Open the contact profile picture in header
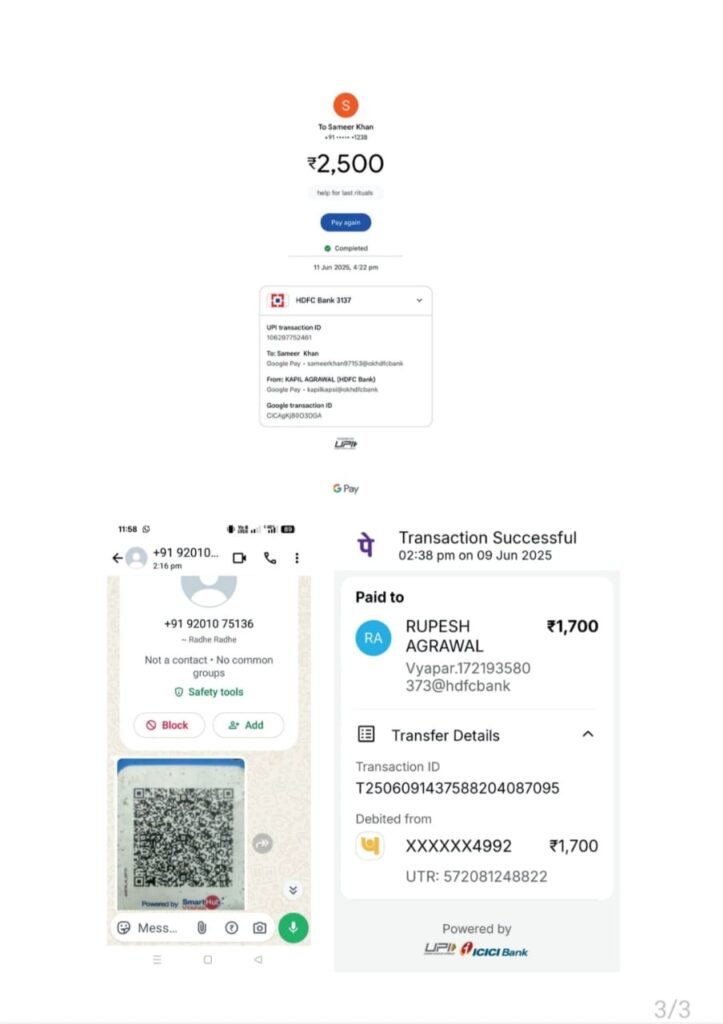 (136, 558)
